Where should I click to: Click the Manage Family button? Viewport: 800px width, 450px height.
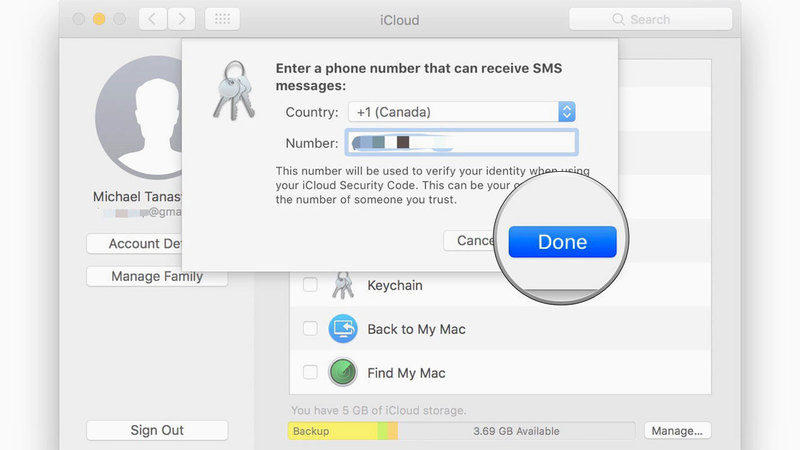point(157,277)
